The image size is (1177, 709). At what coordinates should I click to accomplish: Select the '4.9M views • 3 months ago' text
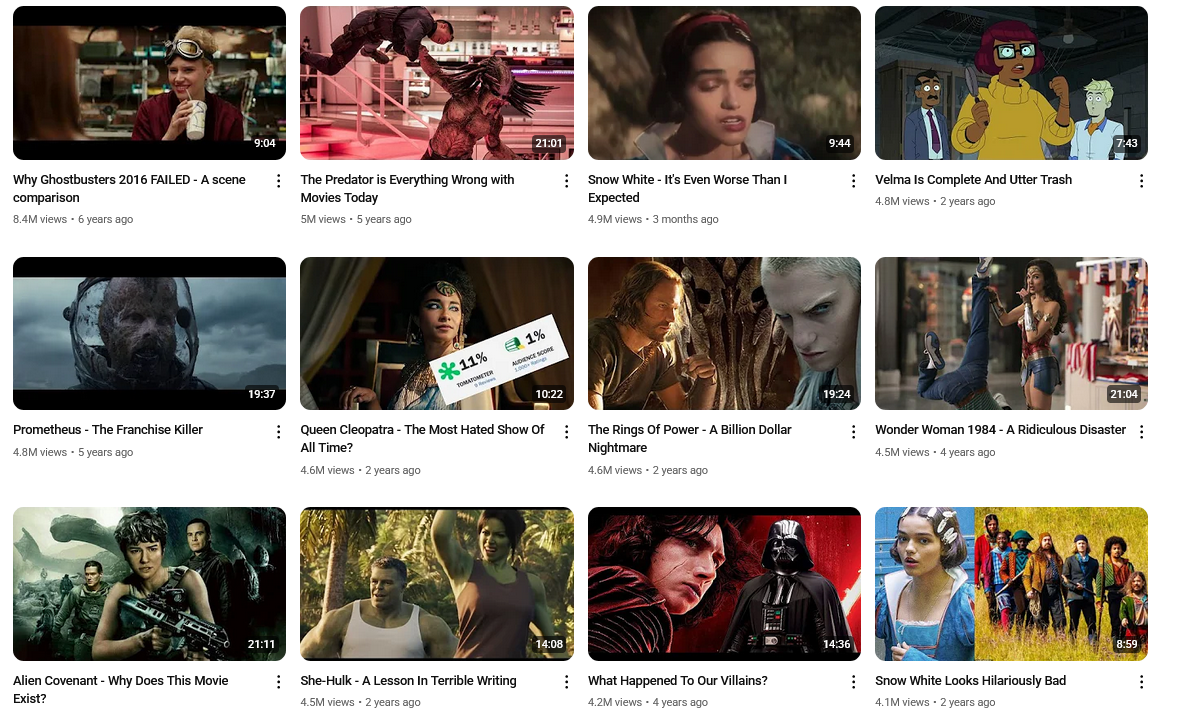(x=653, y=219)
